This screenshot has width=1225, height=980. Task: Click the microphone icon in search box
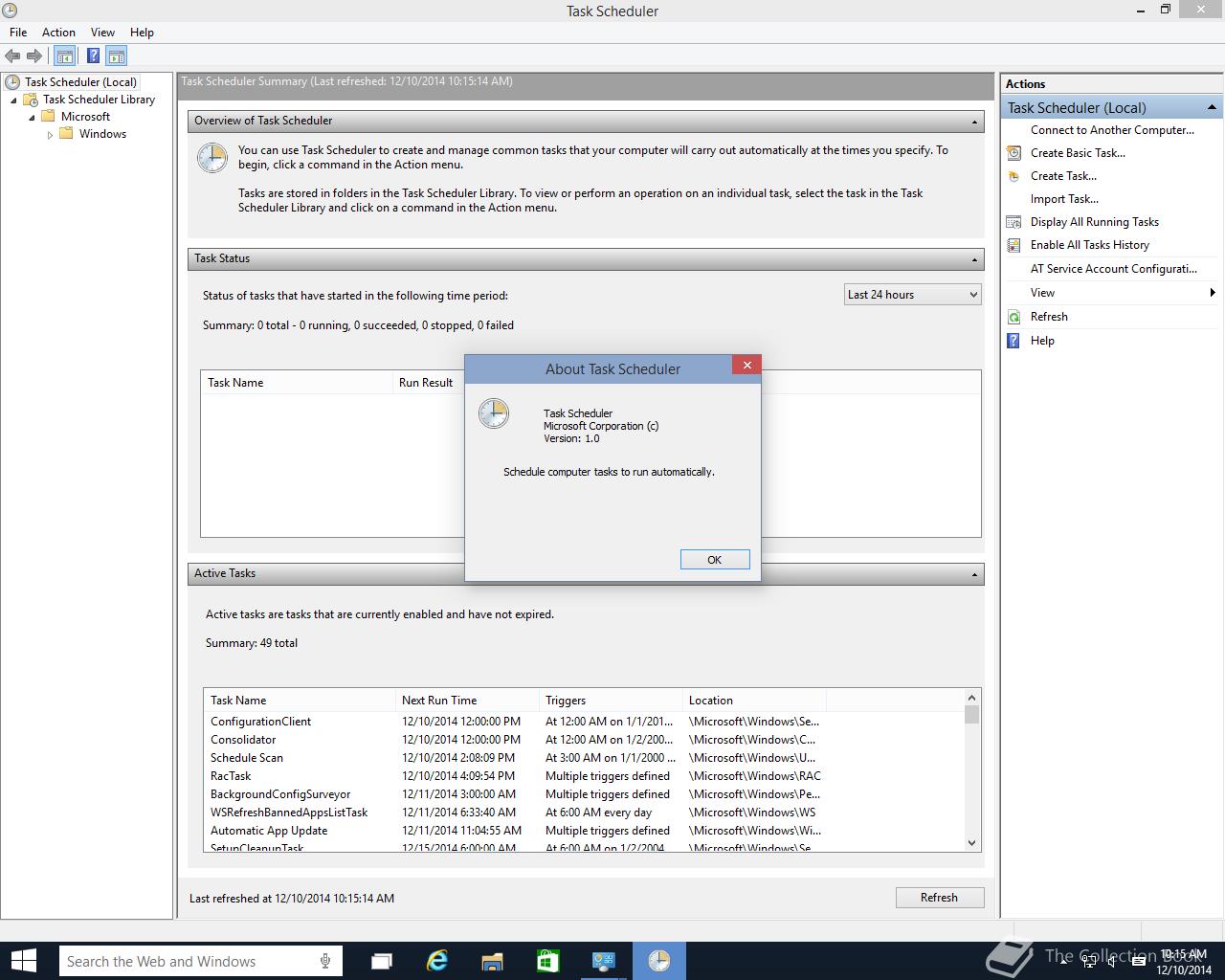pyautogui.click(x=326, y=961)
